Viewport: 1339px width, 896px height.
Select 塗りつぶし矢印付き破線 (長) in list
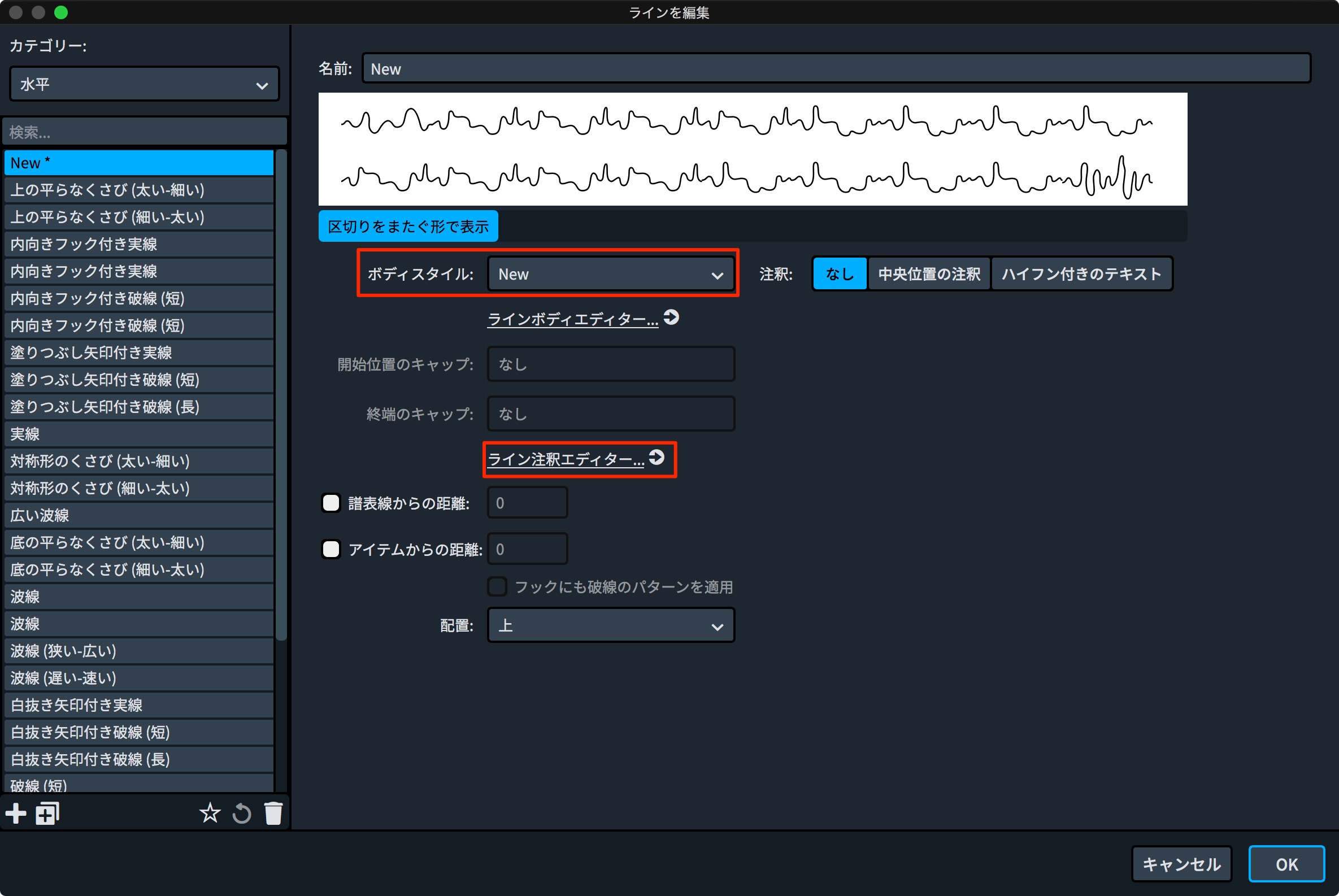pos(139,407)
